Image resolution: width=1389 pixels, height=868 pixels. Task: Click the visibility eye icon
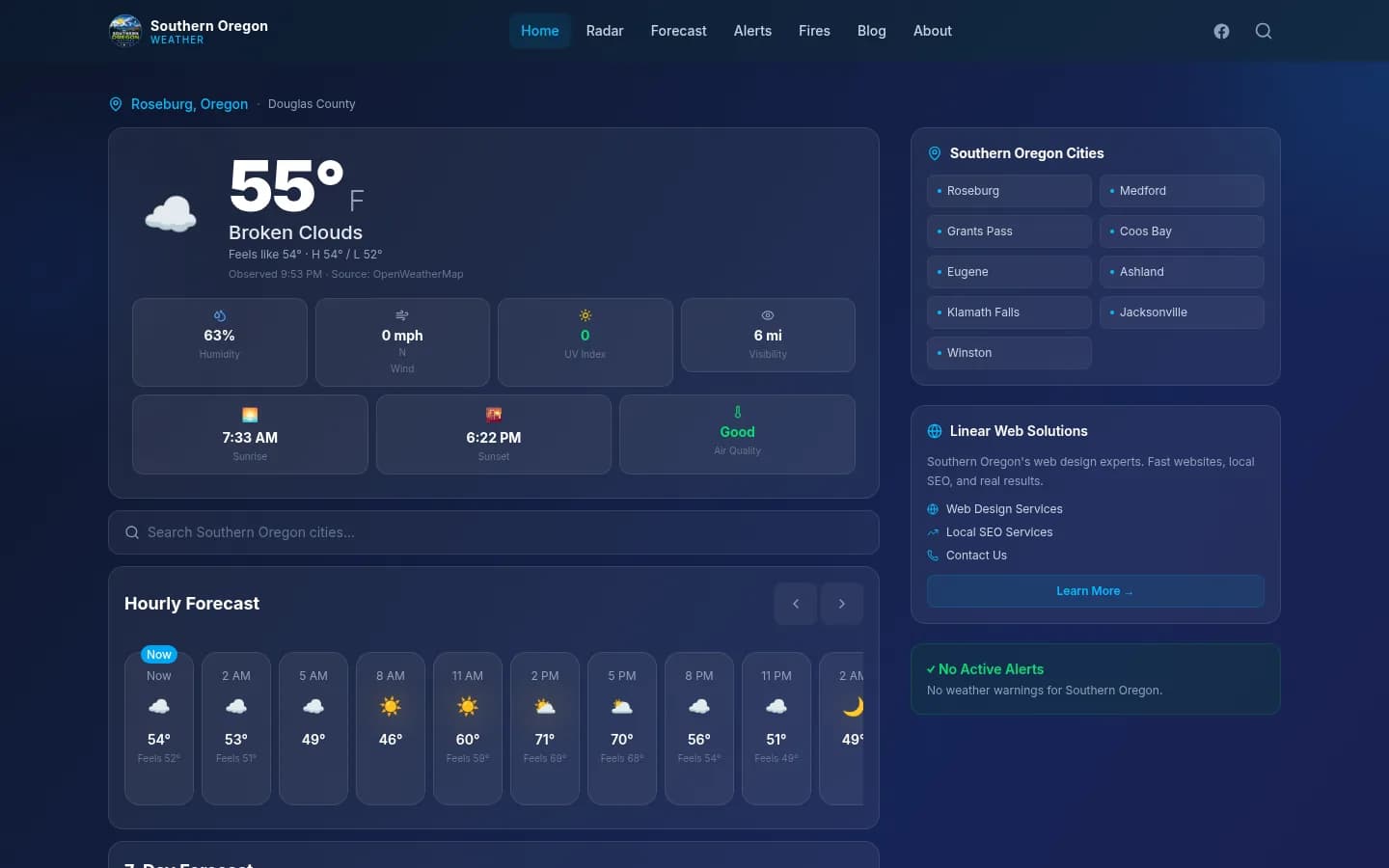pyautogui.click(x=768, y=315)
